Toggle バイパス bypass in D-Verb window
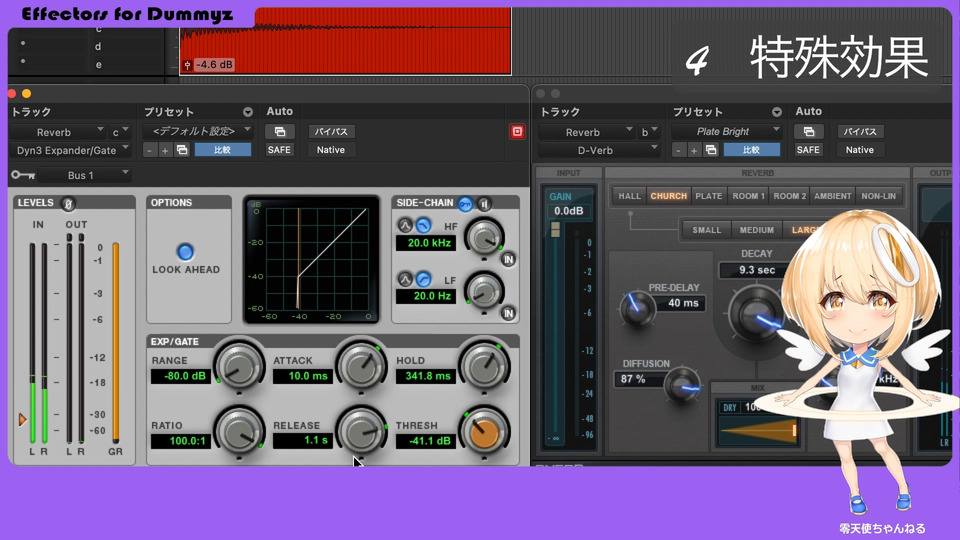 click(x=860, y=132)
